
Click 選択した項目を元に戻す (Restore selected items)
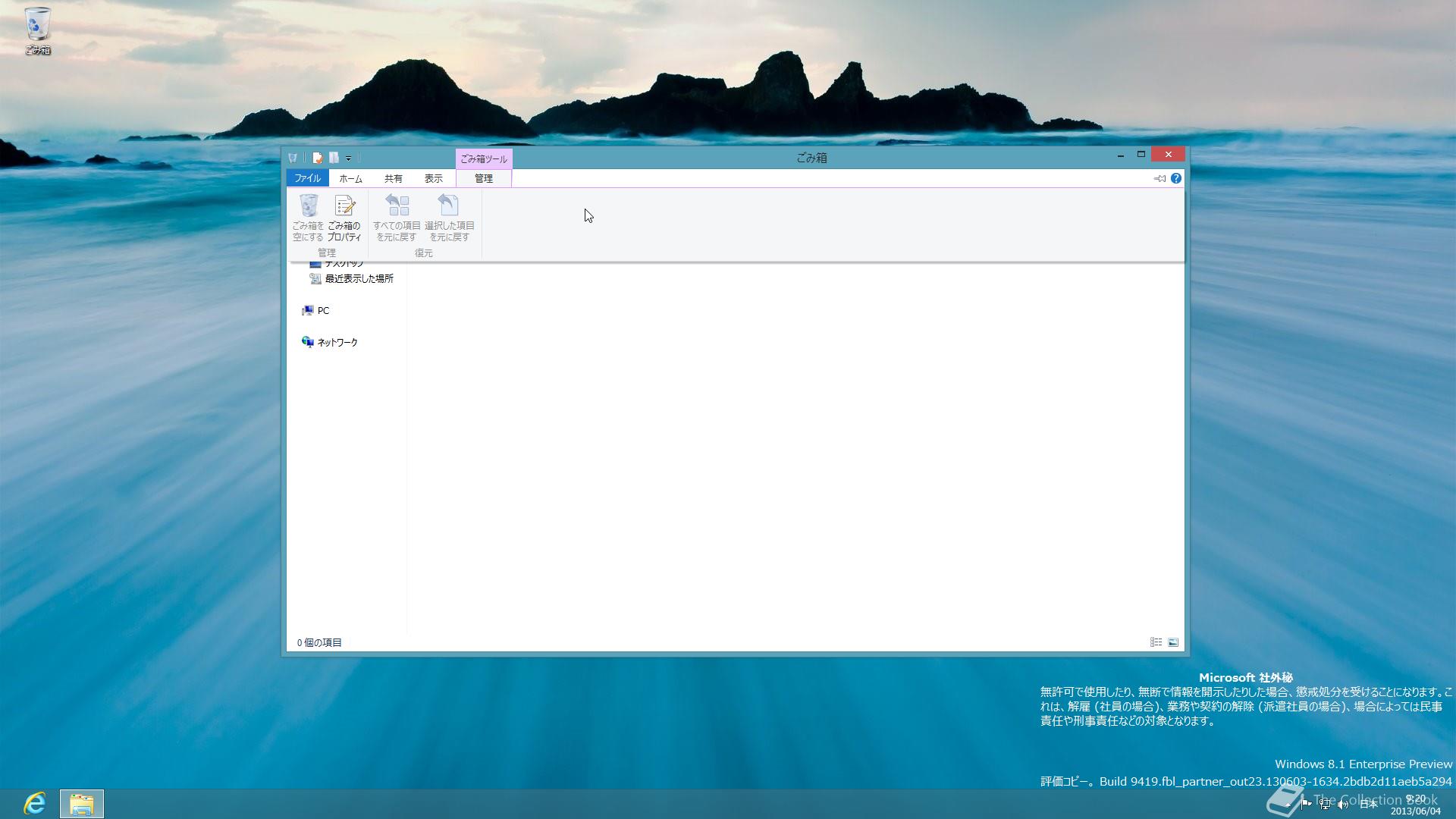click(449, 218)
